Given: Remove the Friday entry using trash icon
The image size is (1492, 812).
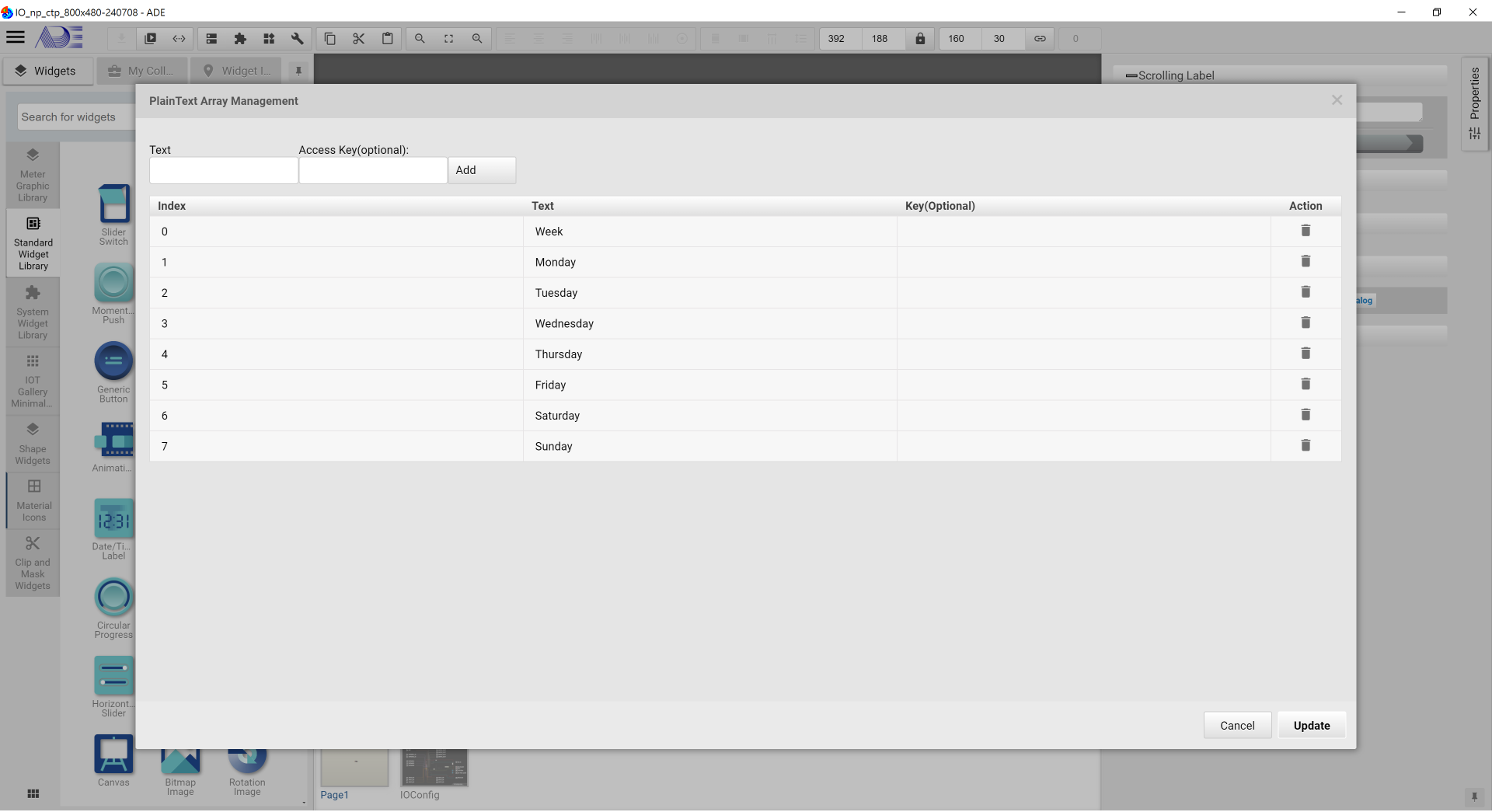Looking at the screenshot, I should [1305, 384].
